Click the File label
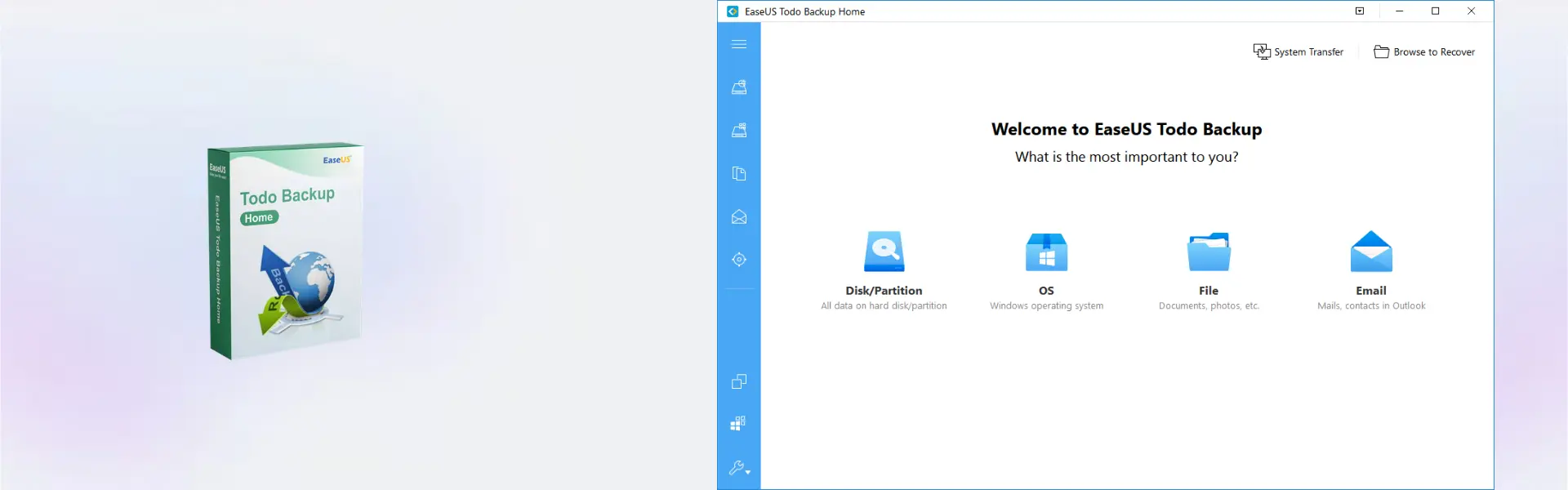This screenshot has height=490, width=1568. point(1209,291)
